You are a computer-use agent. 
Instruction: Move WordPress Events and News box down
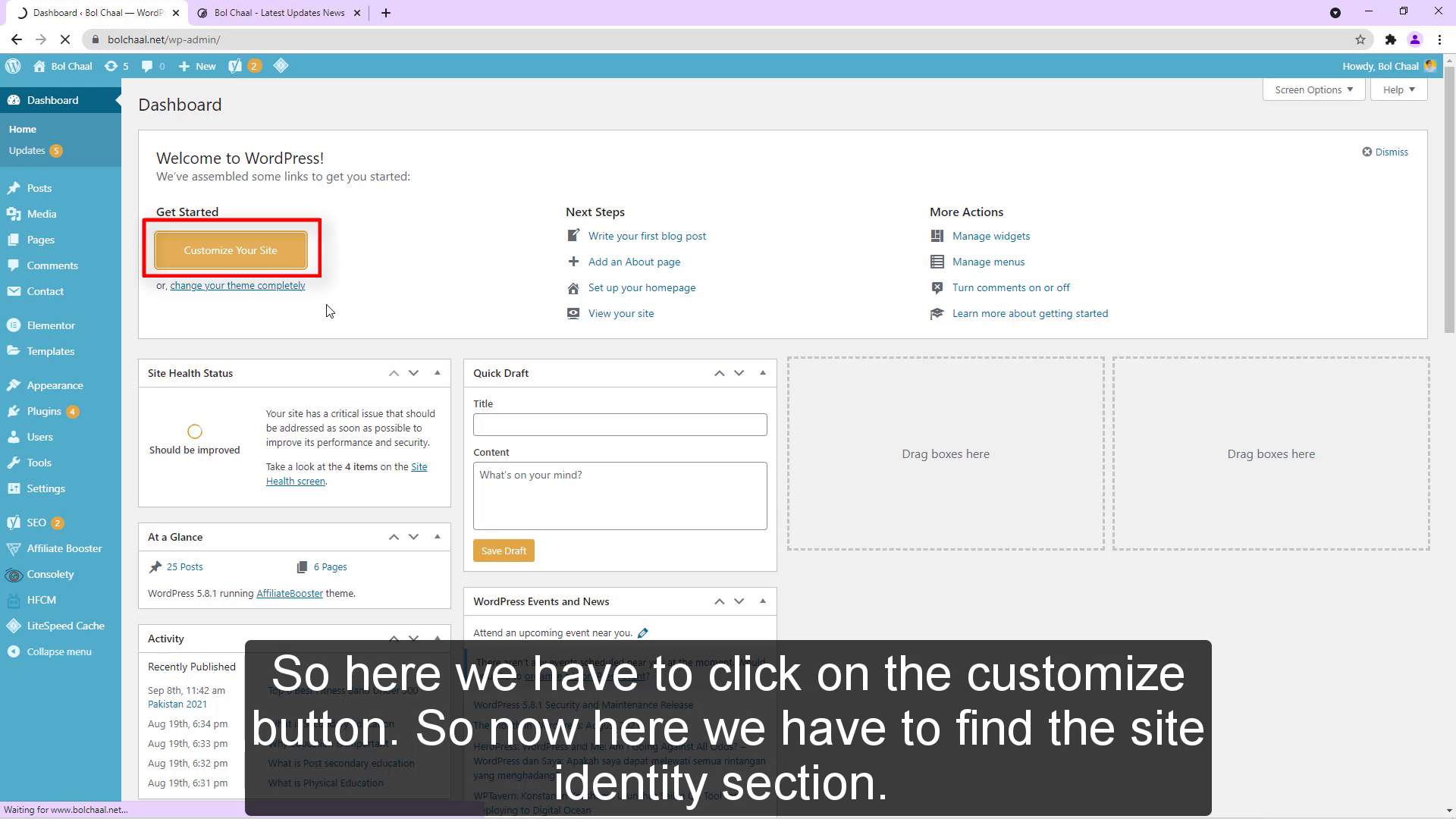coord(739,601)
